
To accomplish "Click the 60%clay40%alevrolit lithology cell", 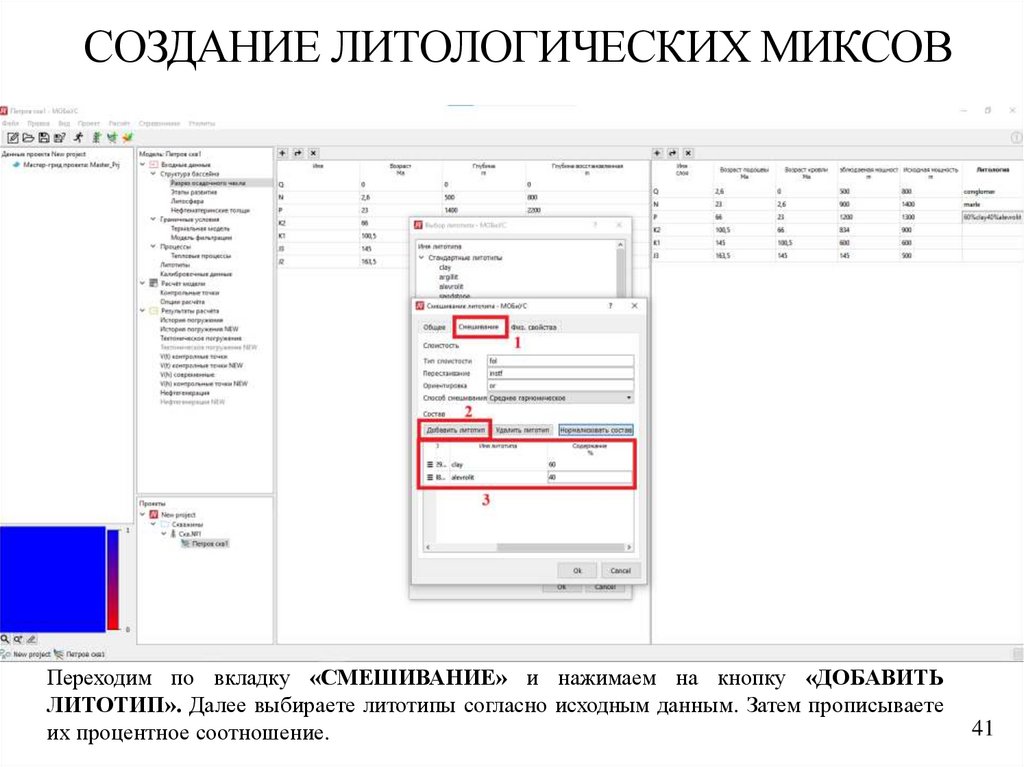I will point(992,217).
